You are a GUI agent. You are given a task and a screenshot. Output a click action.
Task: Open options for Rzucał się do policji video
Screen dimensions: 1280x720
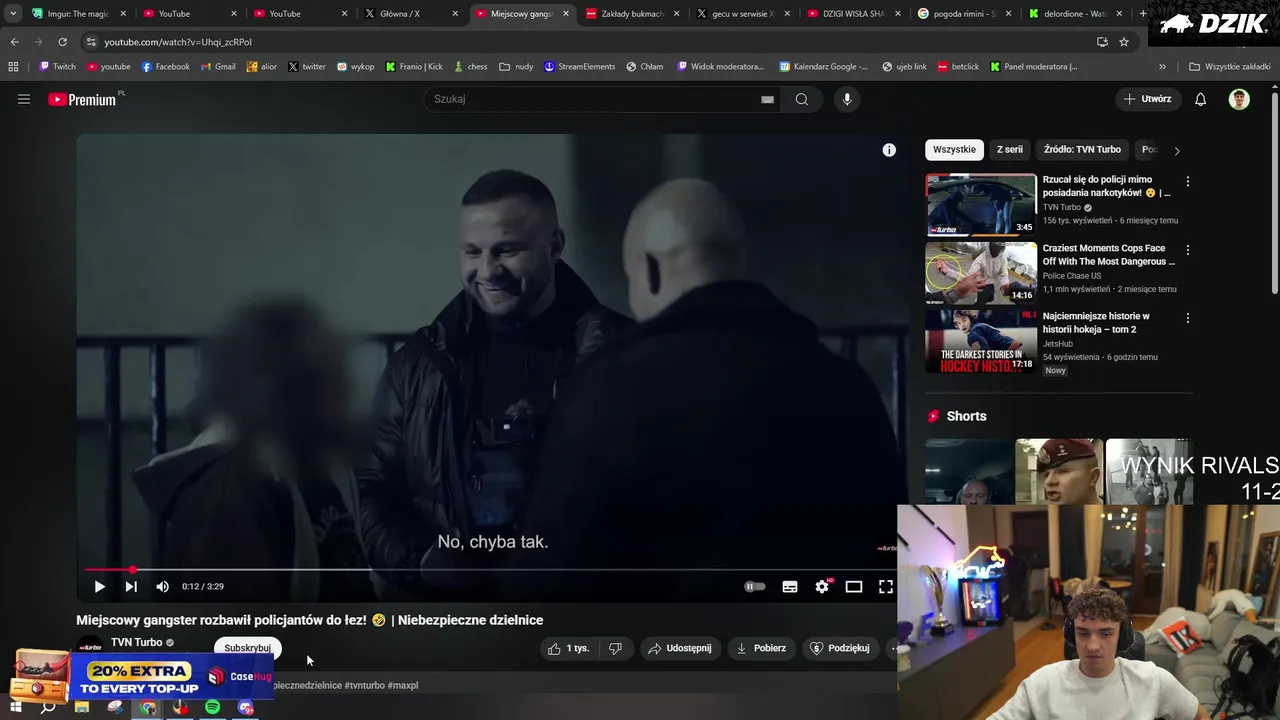1188,182
